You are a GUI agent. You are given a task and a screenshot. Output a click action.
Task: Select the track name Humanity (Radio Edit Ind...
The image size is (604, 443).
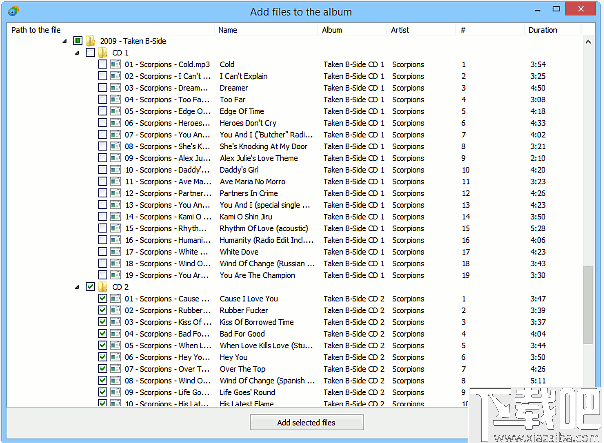click(267, 240)
